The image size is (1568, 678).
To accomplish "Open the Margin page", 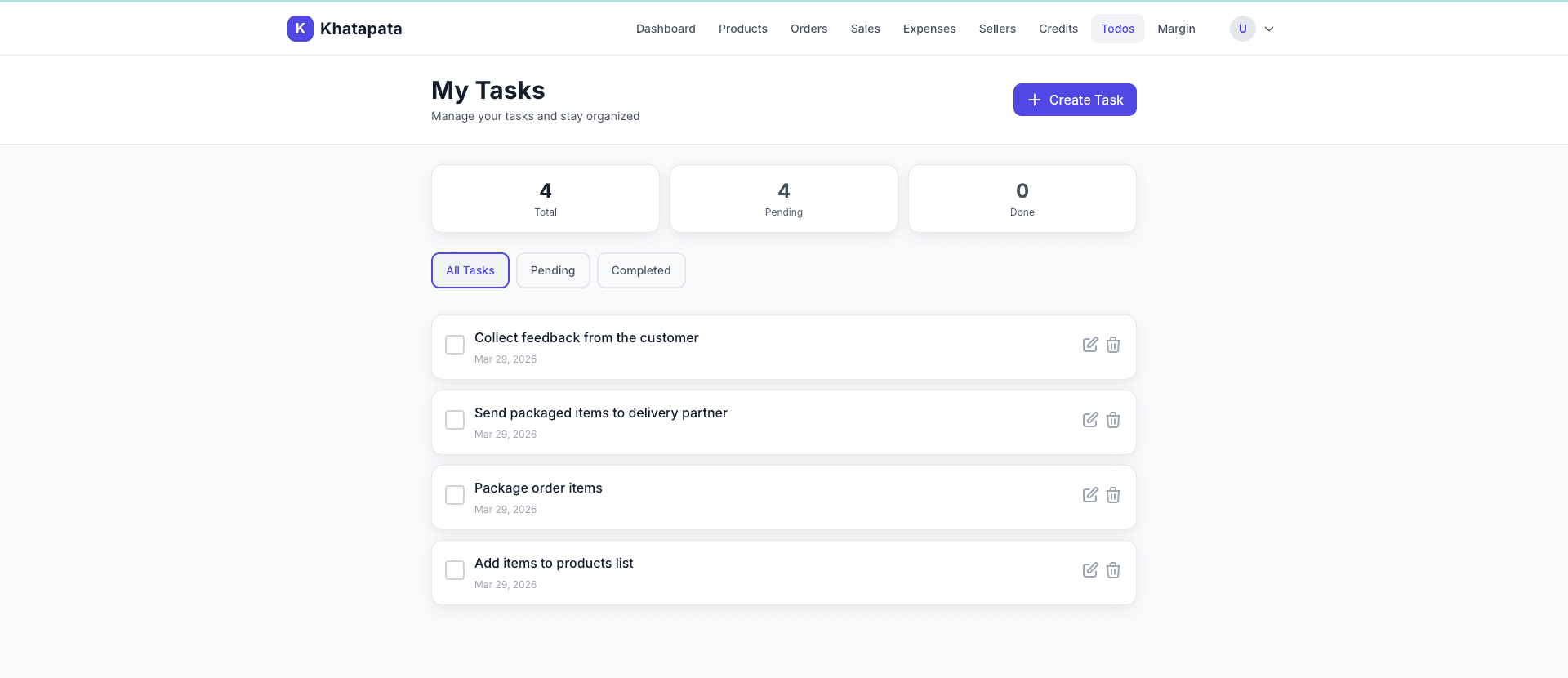I will tap(1176, 29).
